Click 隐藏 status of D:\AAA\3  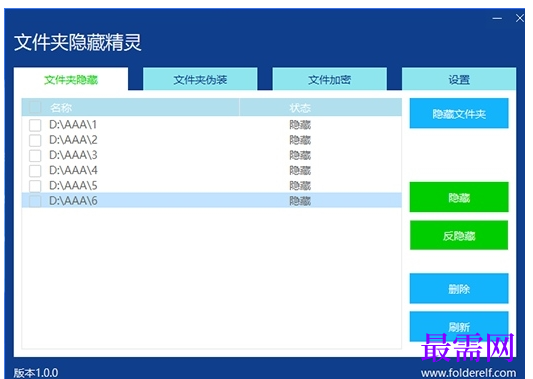click(300, 155)
